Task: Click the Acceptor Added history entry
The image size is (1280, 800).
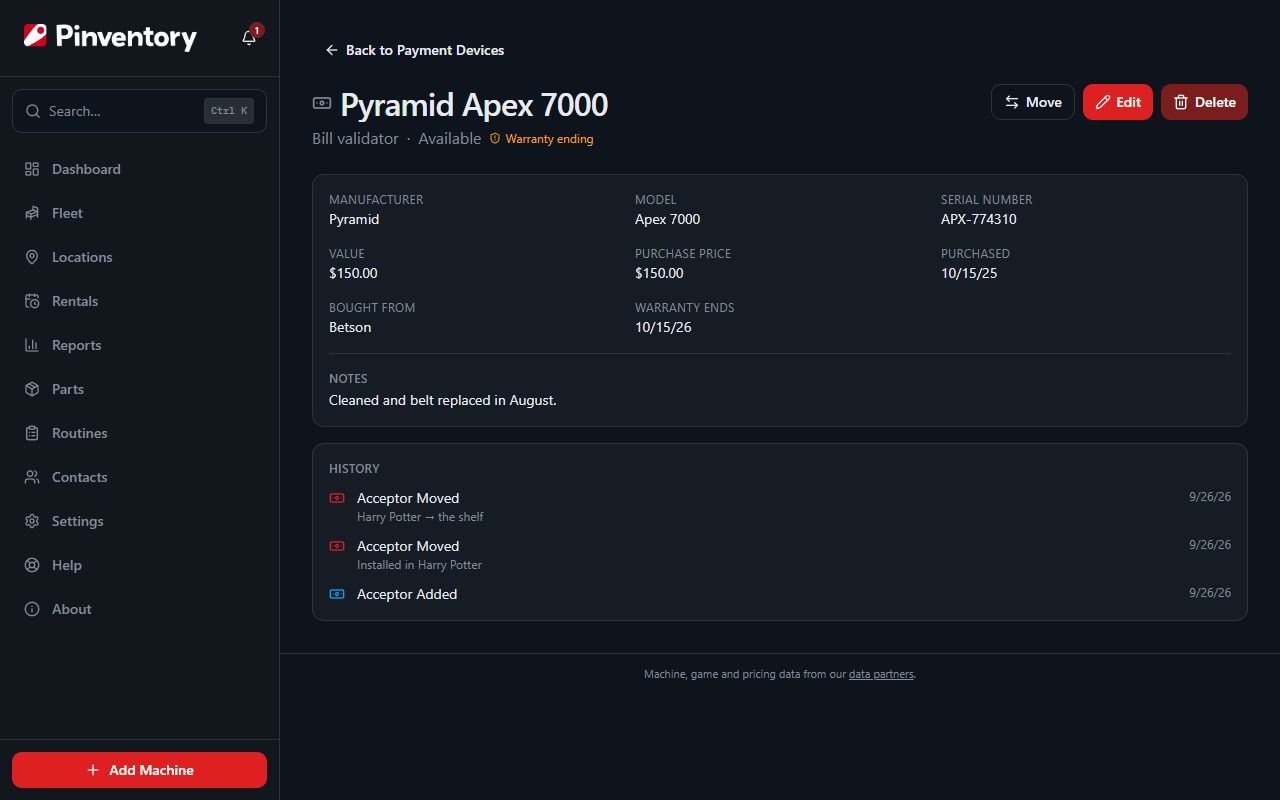Action: tap(780, 594)
